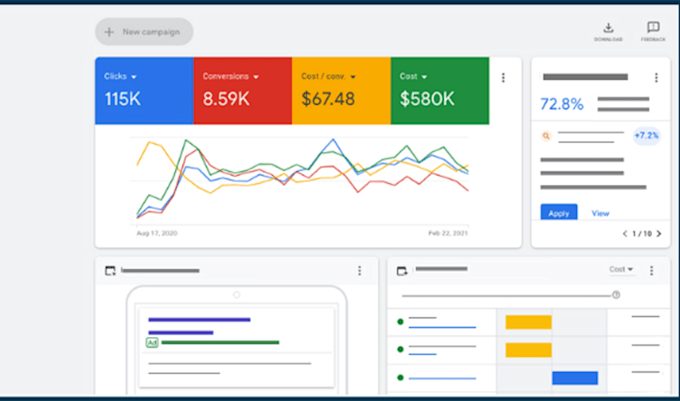
Task: Open the campaigns card three-dot menu
Action: pos(651,271)
